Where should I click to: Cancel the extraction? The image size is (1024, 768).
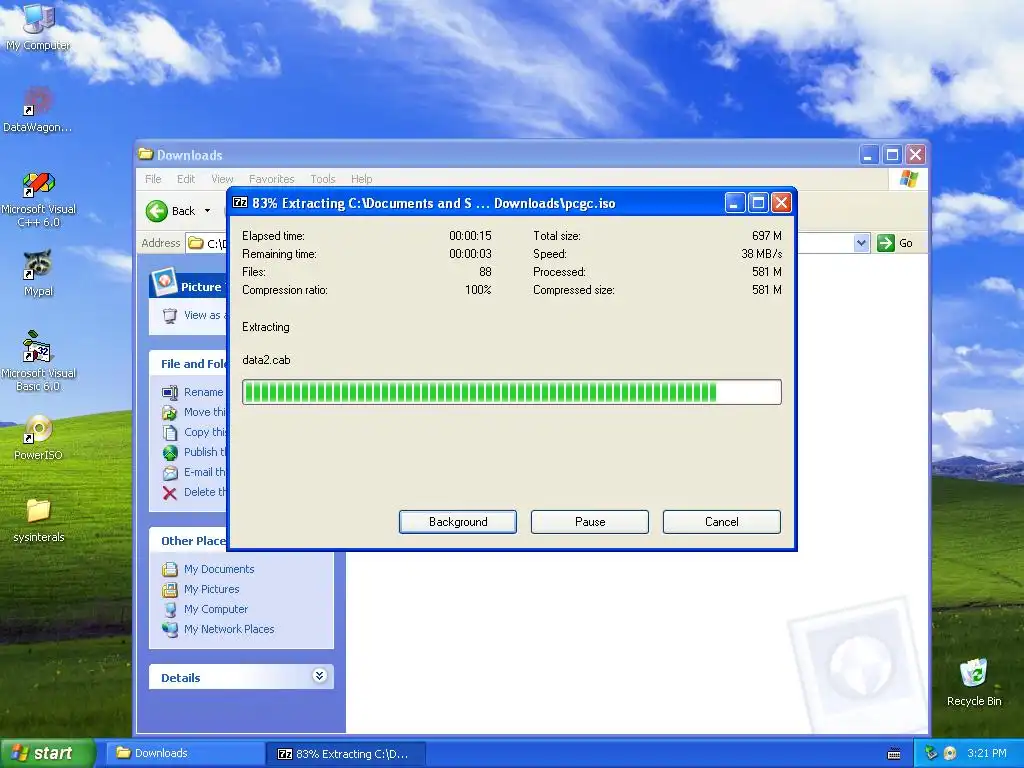722,522
